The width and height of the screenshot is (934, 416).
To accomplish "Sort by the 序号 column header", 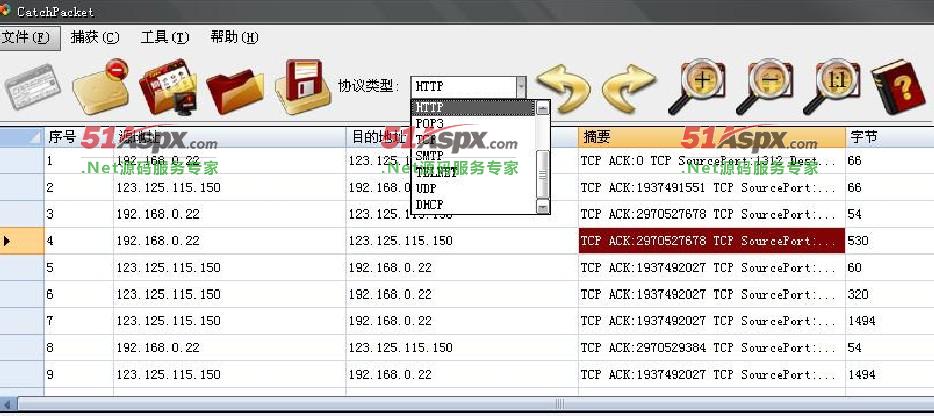I will 79,137.
